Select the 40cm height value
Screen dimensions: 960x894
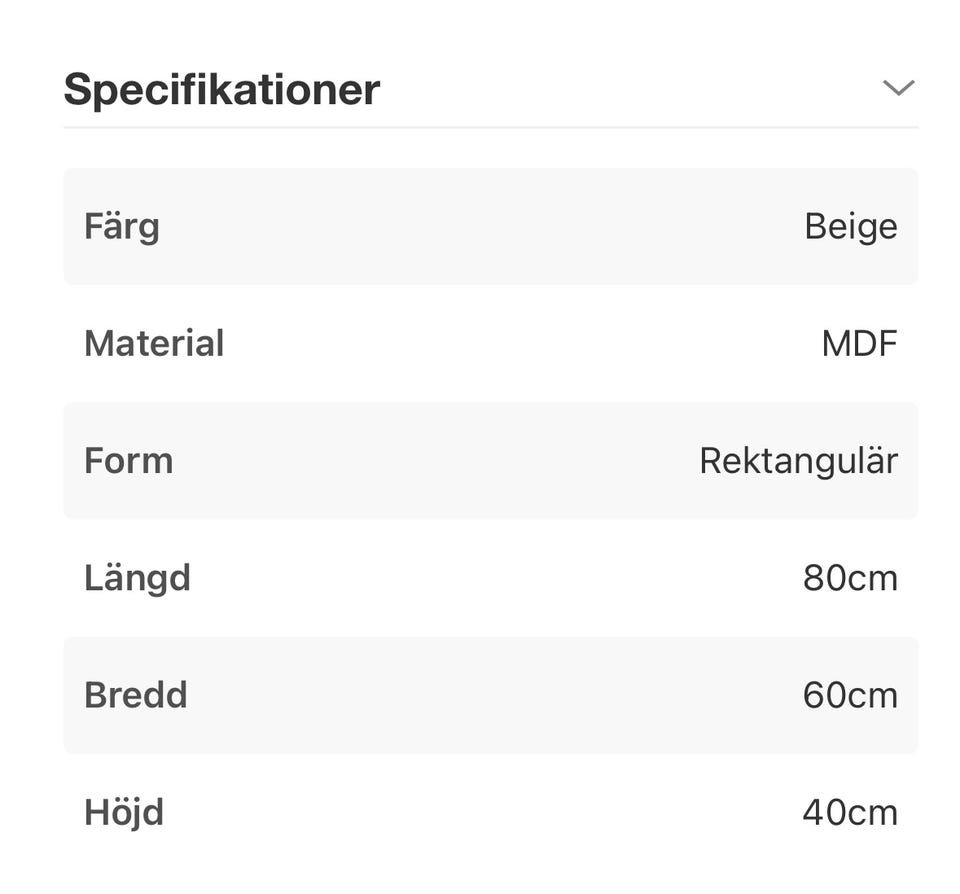coord(850,811)
